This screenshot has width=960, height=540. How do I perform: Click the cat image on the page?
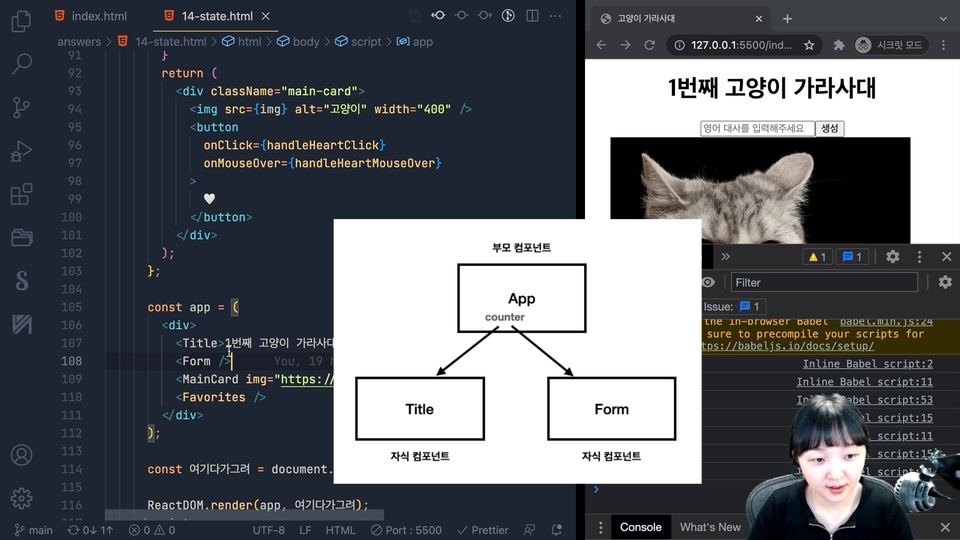(x=760, y=190)
